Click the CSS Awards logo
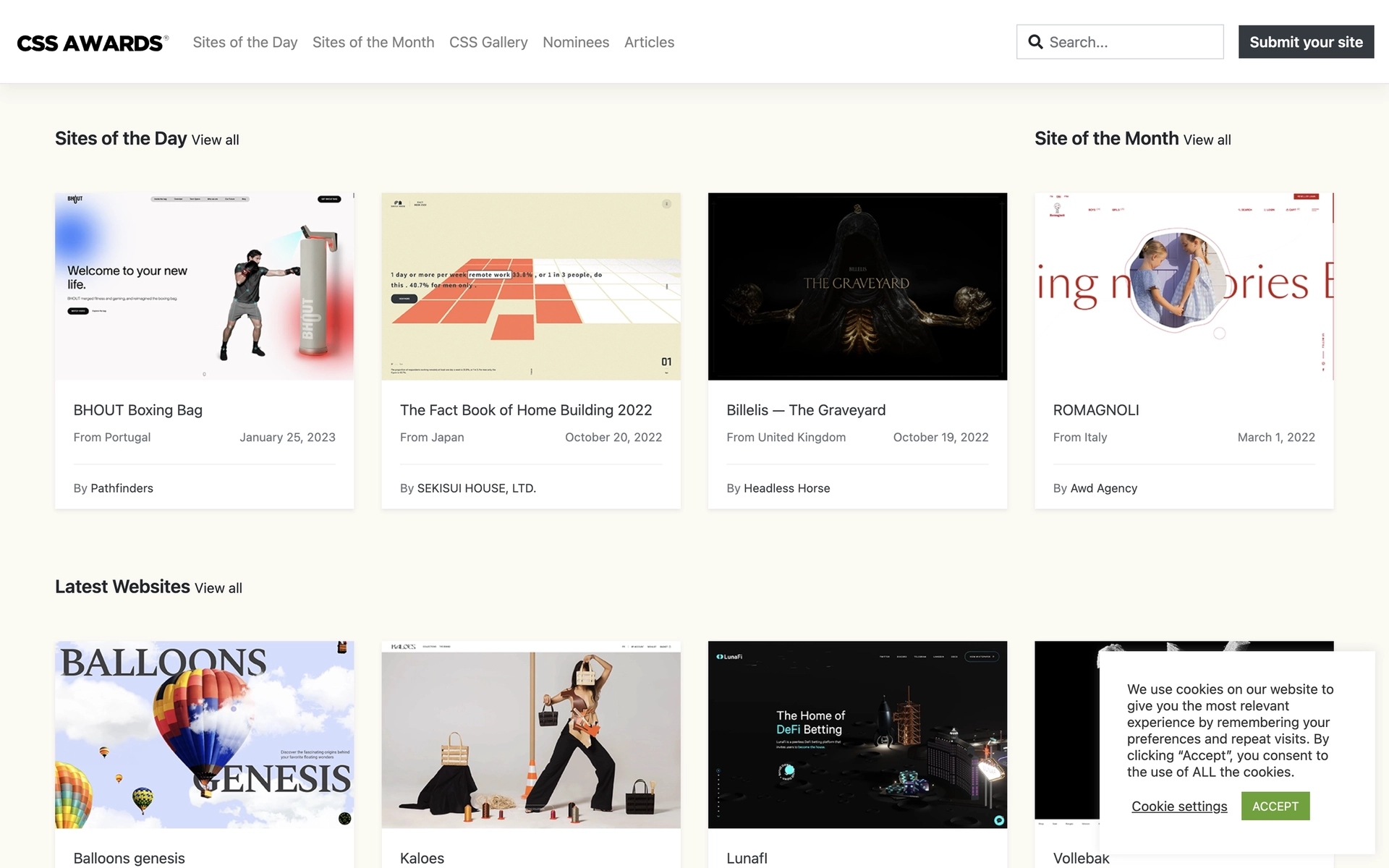 click(93, 43)
